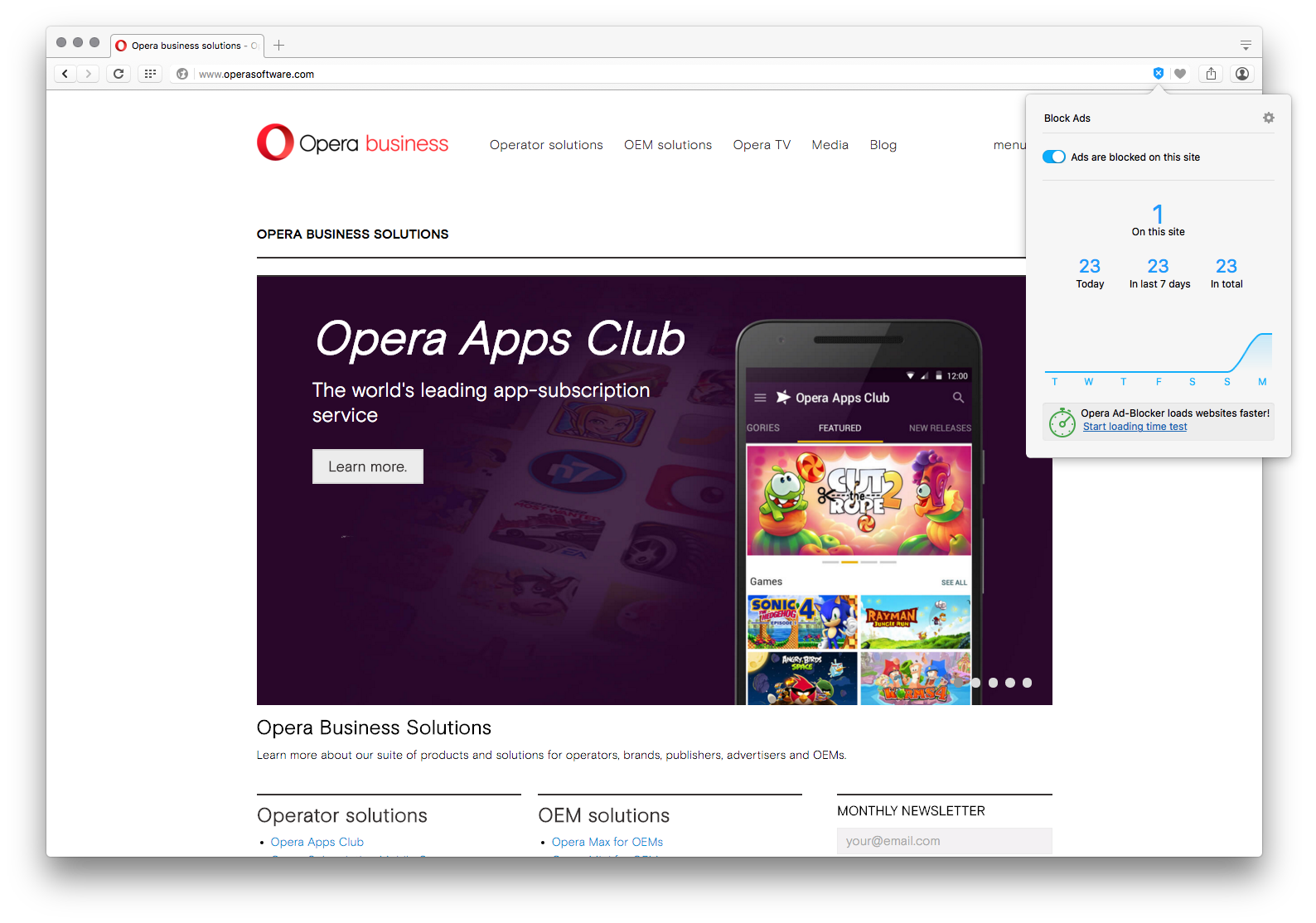The height and width of the screenshot is (923, 1316).
Task: Open the Rayman Jungle Run thumbnail
Action: (x=916, y=621)
